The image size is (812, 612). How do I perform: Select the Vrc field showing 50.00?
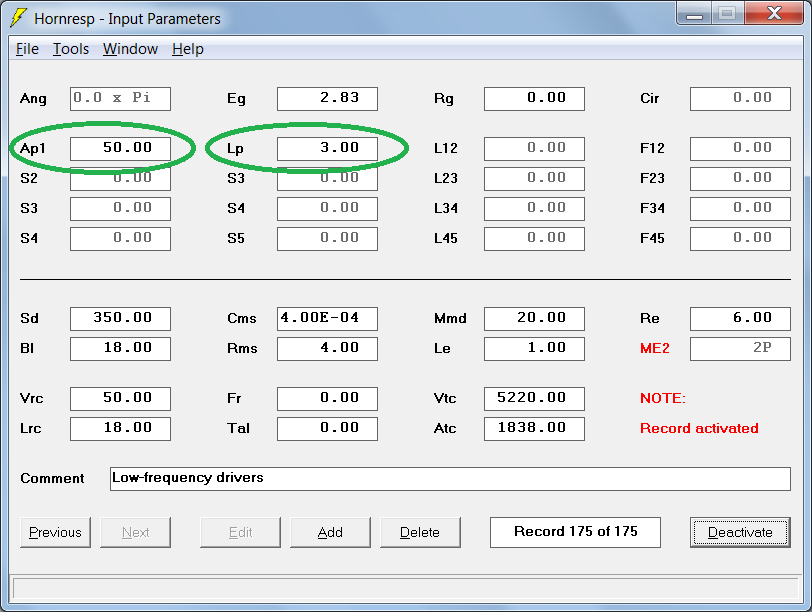[120, 399]
